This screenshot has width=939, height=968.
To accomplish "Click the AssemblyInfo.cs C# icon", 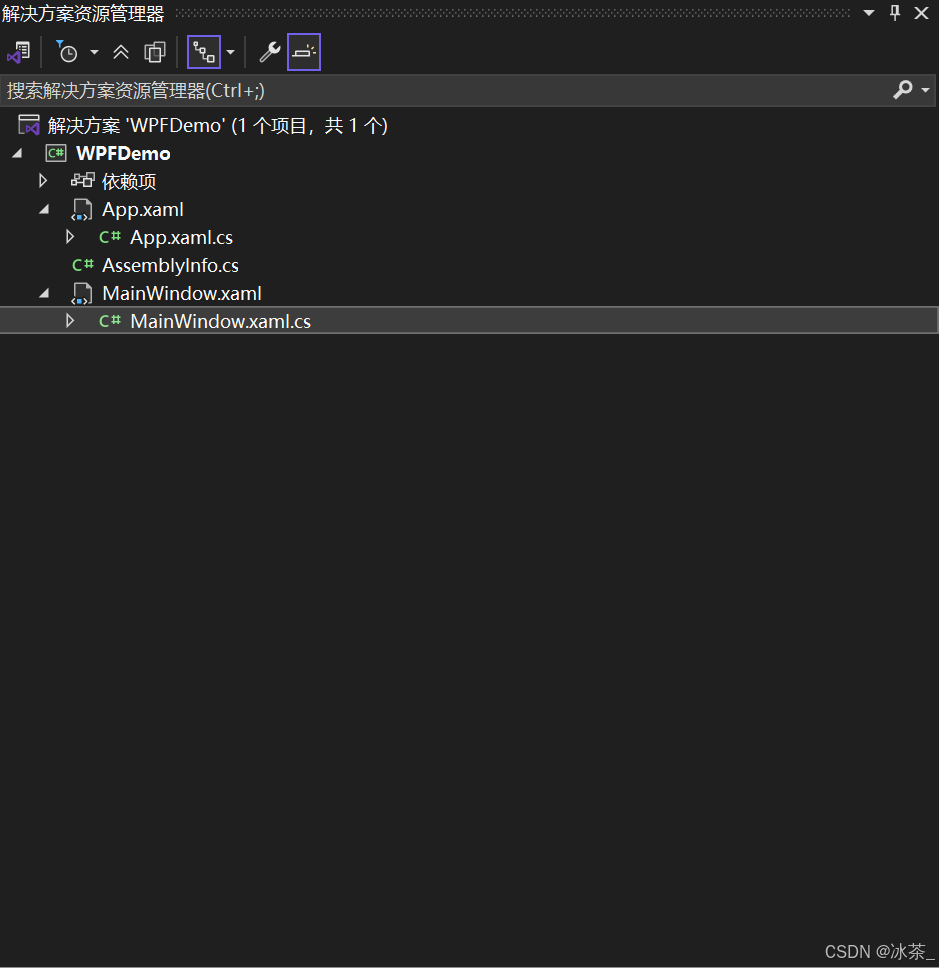I will 83,265.
